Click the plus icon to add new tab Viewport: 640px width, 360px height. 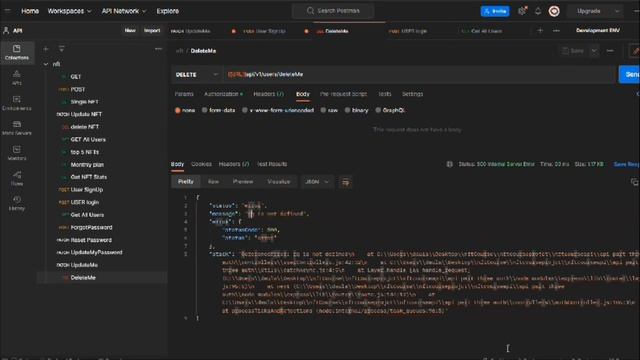[540, 31]
